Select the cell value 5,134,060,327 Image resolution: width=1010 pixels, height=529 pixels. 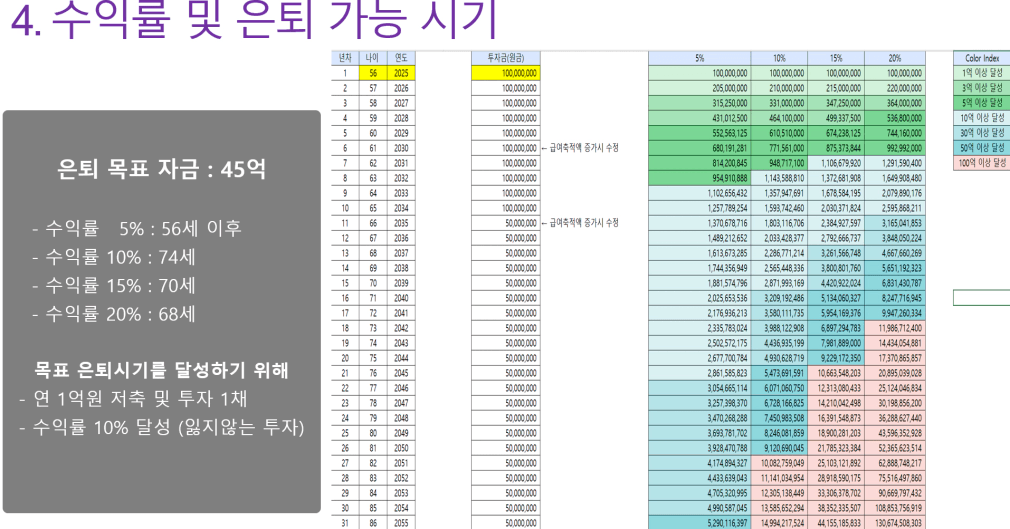coord(835,298)
